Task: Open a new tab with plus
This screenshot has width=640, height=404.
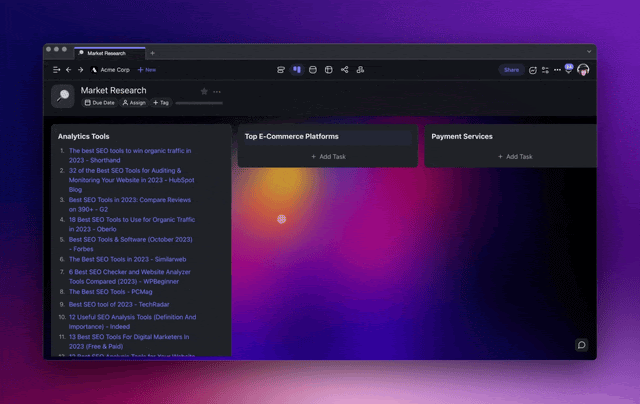Action: coord(153,52)
